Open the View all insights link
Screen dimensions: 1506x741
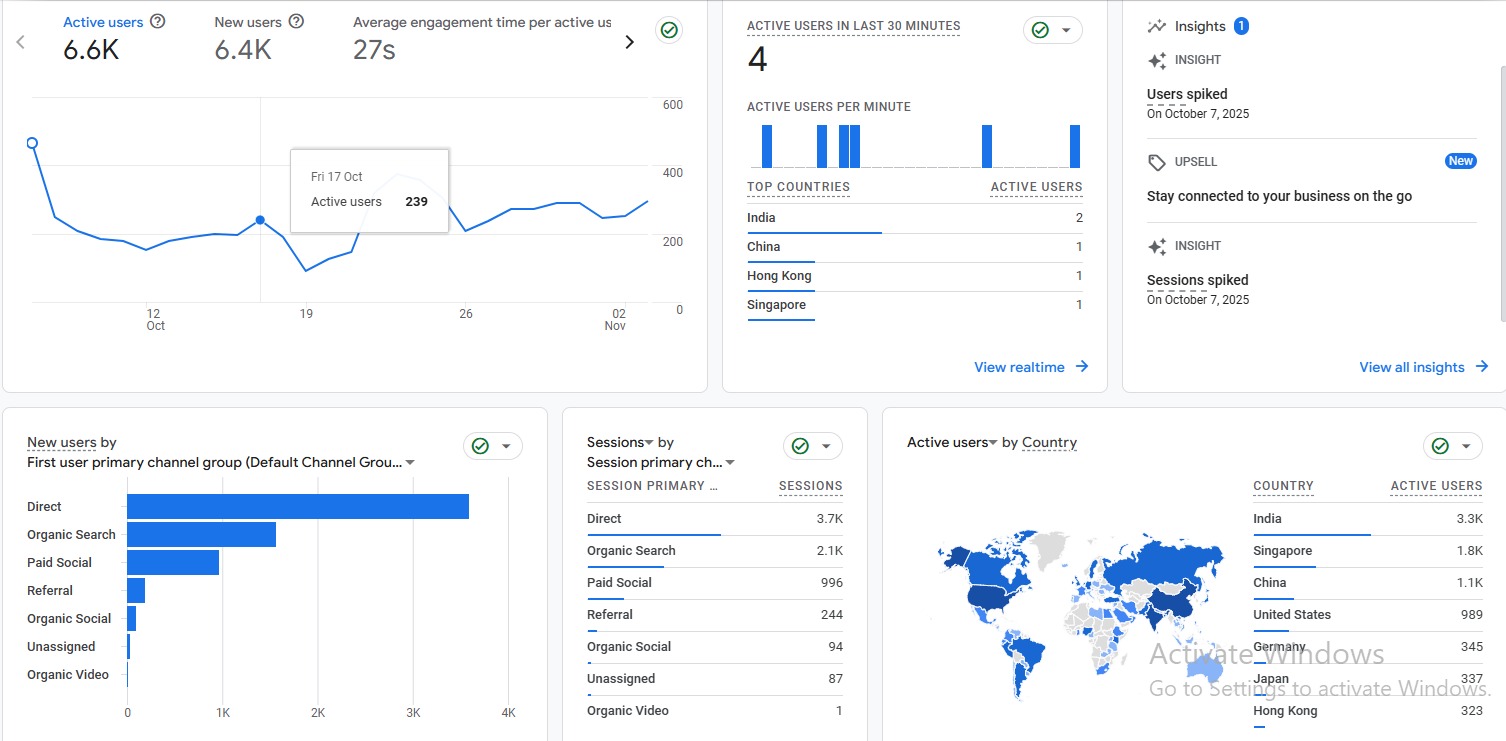pyautogui.click(x=1423, y=367)
